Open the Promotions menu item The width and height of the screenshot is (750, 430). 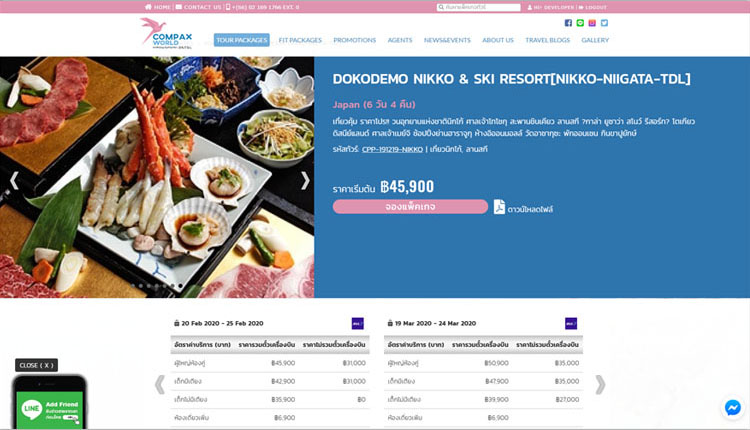click(354, 40)
